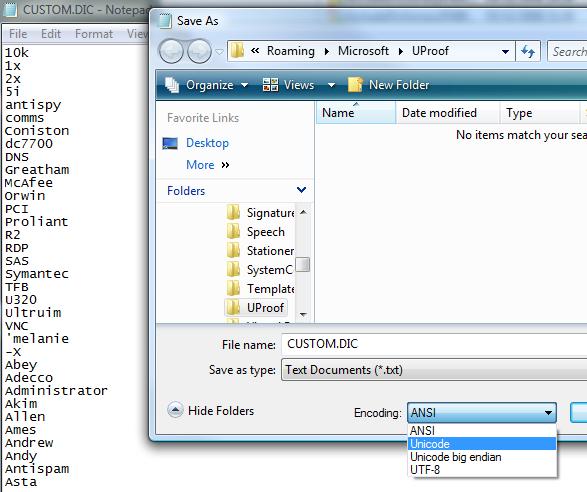The height and width of the screenshot is (492, 587).
Task: Sort by the Name column header
Action: pos(356,113)
